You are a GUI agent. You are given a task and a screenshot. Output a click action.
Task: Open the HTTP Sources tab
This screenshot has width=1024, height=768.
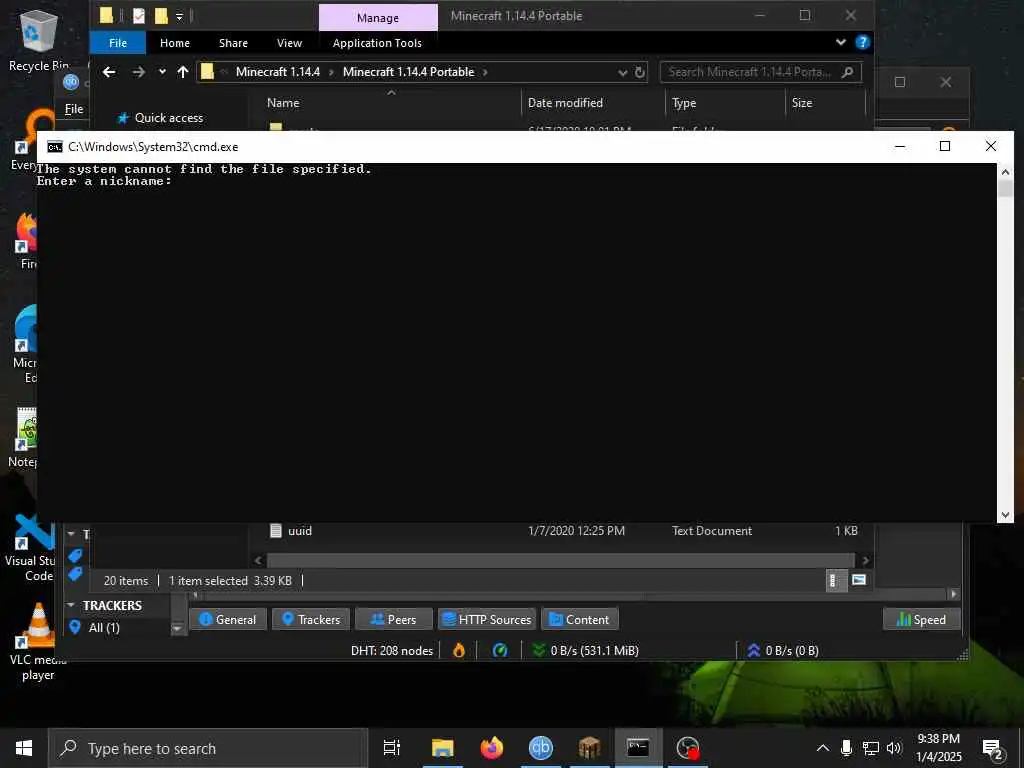[487, 619]
